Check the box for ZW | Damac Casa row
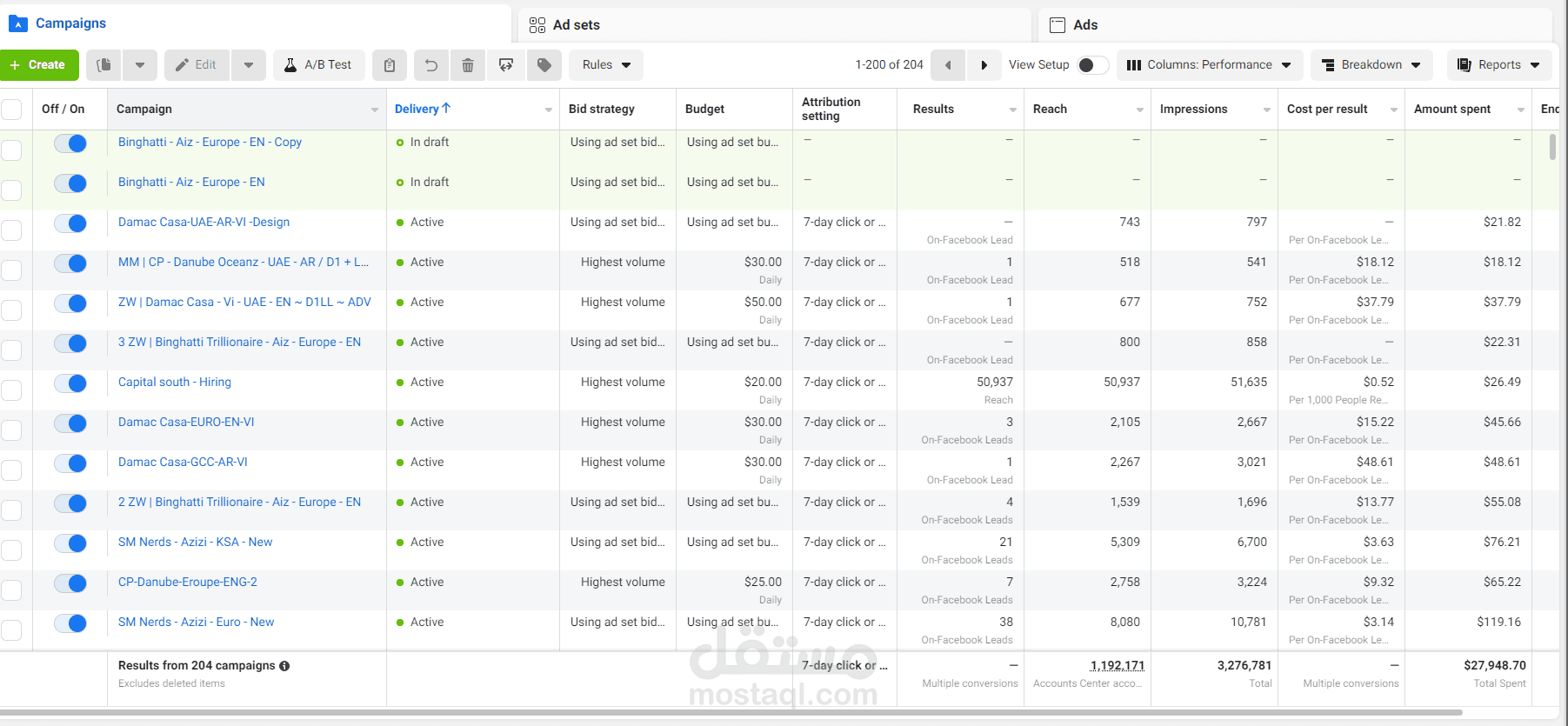This screenshot has width=1568, height=726. [11, 310]
